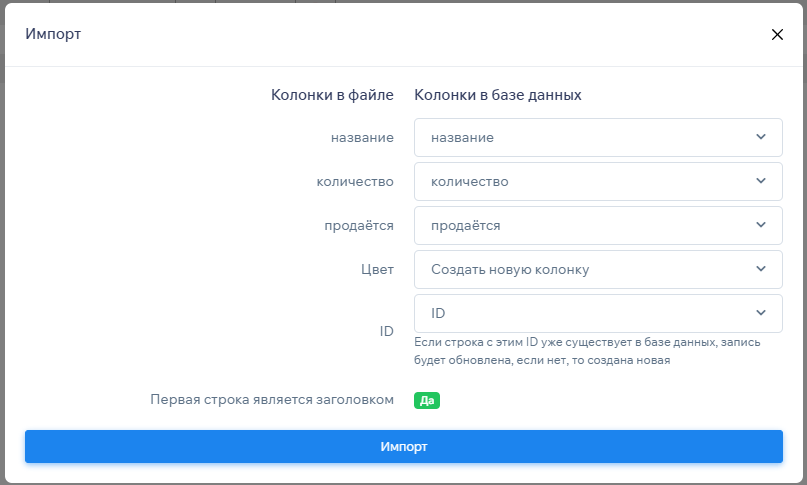807x485 pixels.
Task: Click the Колонки в базе данных header
Action: (498, 95)
